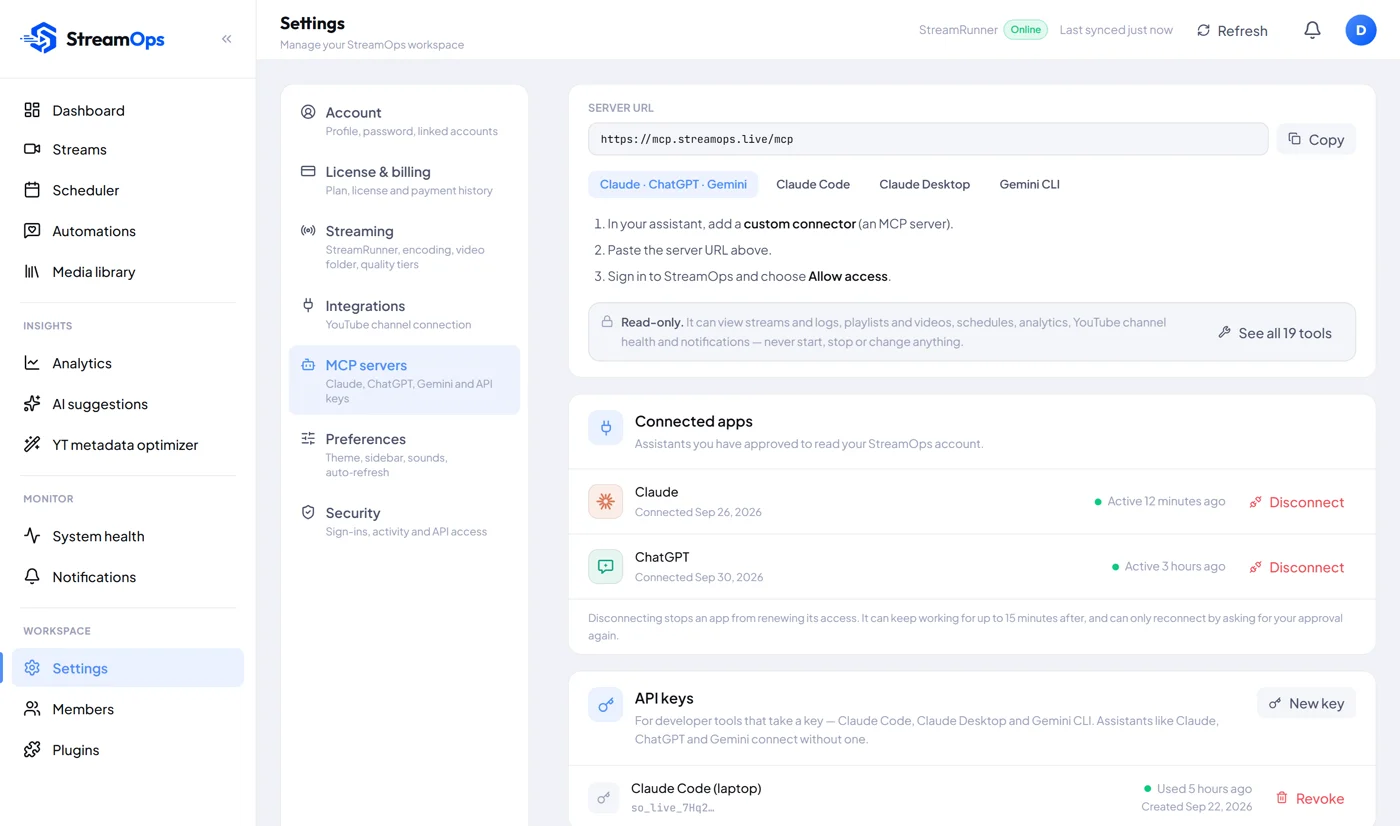The height and width of the screenshot is (826, 1400).
Task: Switch to the Claude Desktop tab
Action: coord(925,184)
